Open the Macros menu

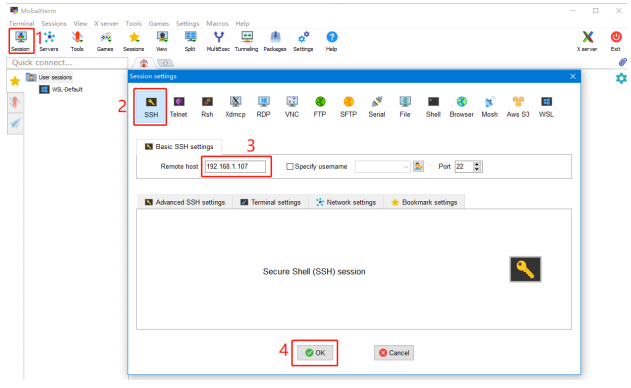tap(217, 23)
